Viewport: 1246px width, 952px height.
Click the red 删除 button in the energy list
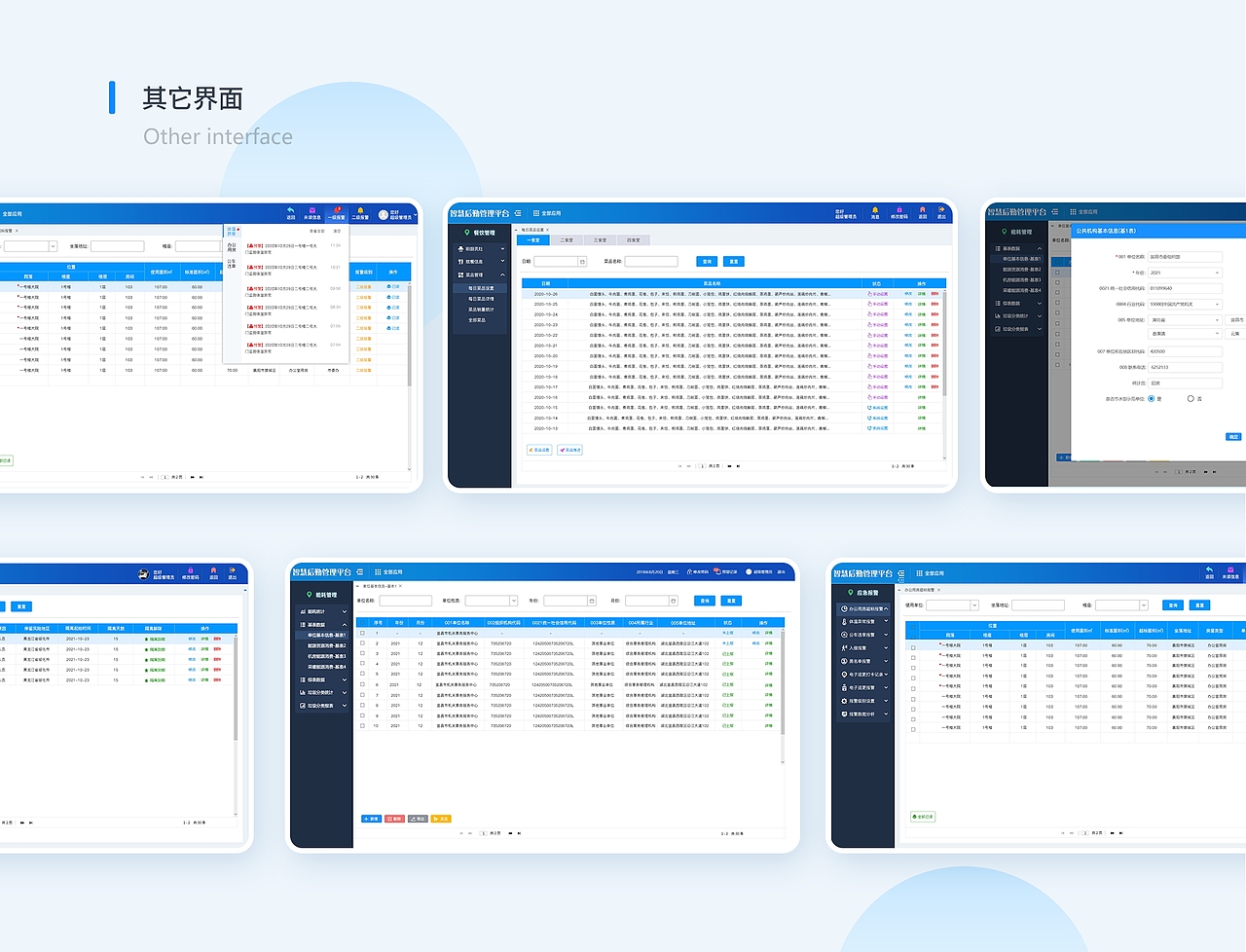pos(394,819)
